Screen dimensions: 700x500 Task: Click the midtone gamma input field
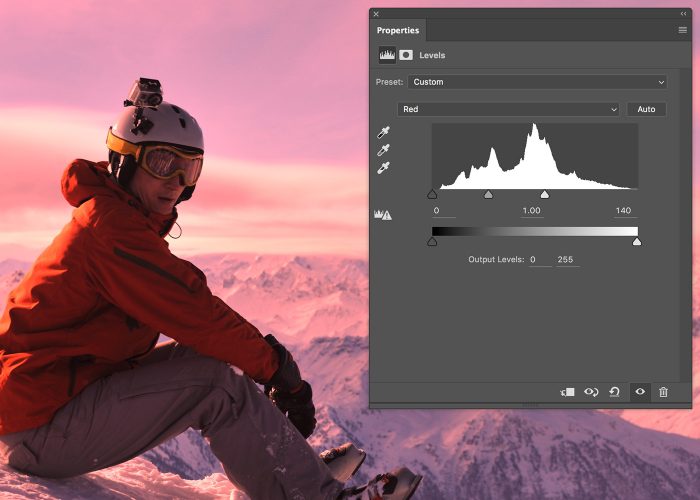tap(531, 211)
